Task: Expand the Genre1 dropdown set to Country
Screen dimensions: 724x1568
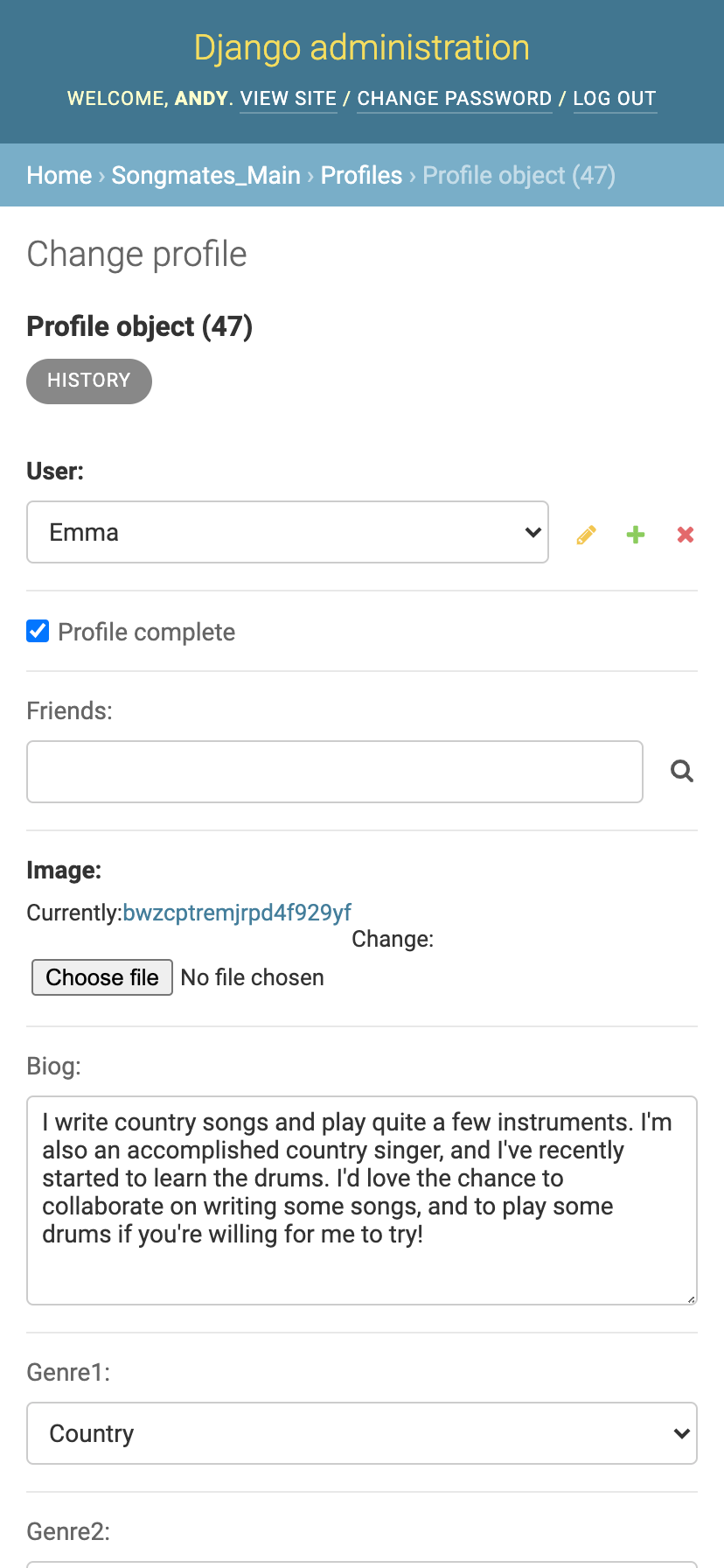Action: click(x=362, y=1433)
